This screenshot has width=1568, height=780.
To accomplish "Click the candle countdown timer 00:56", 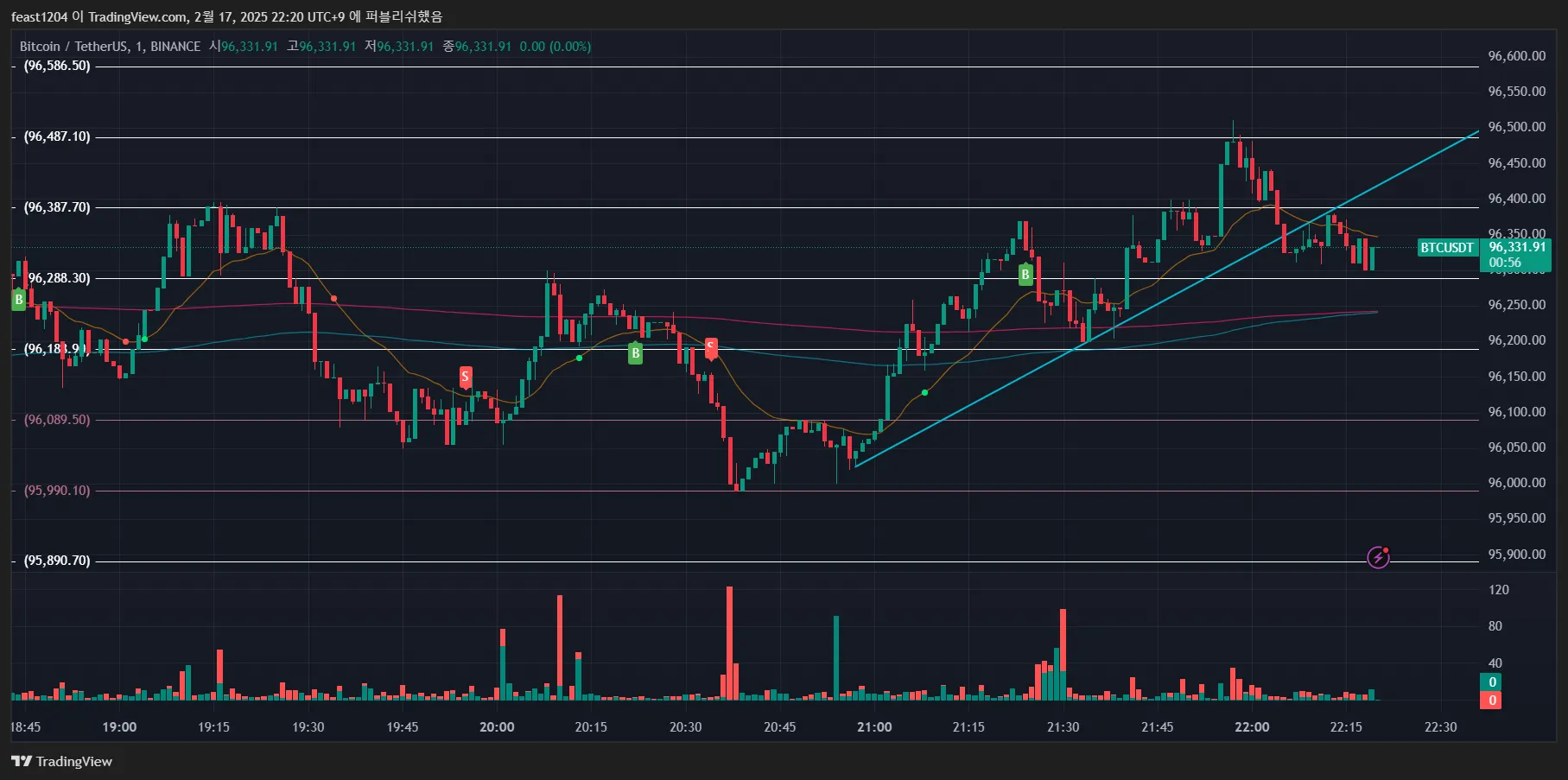I will tap(1505, 263).
